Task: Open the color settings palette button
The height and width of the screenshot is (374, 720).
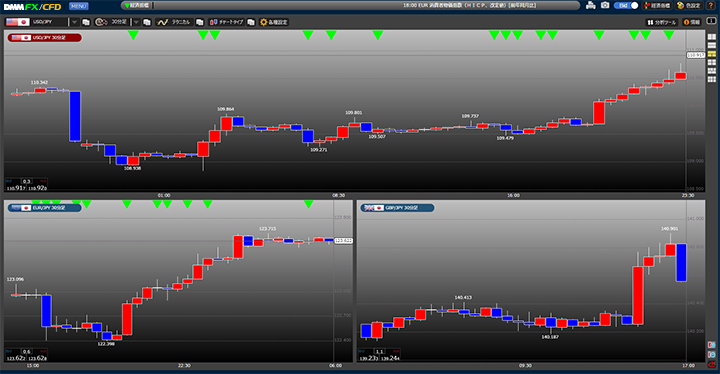Action: [x=689, y=6]
